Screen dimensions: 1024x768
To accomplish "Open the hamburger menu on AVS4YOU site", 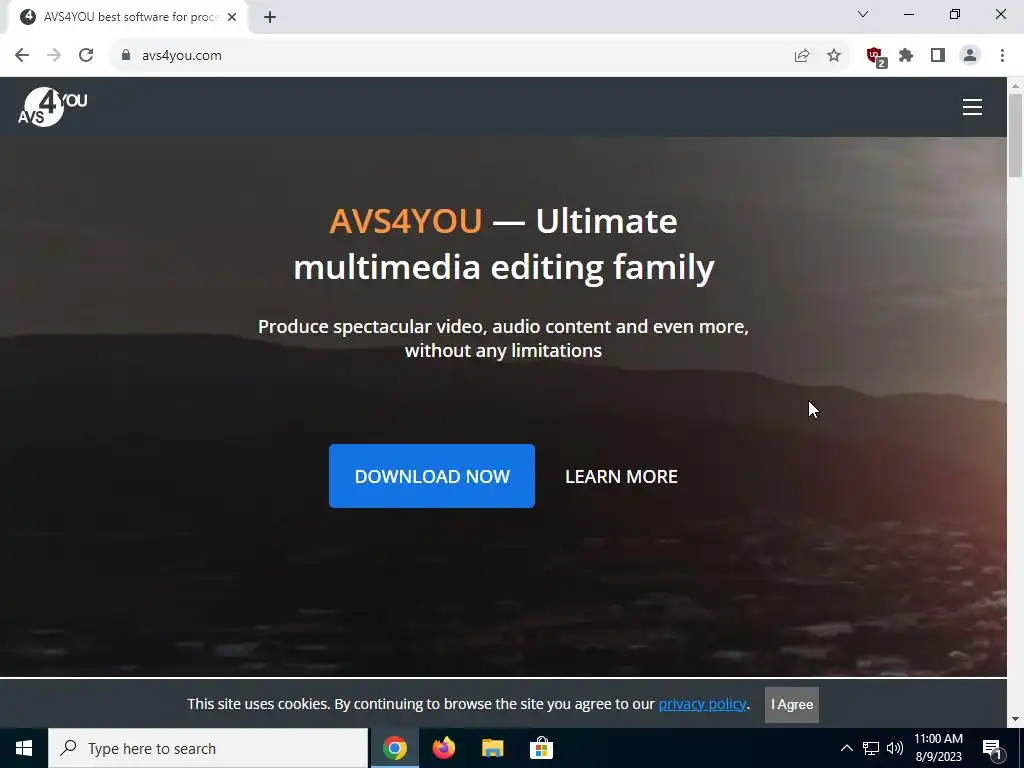I will [972, 107].
